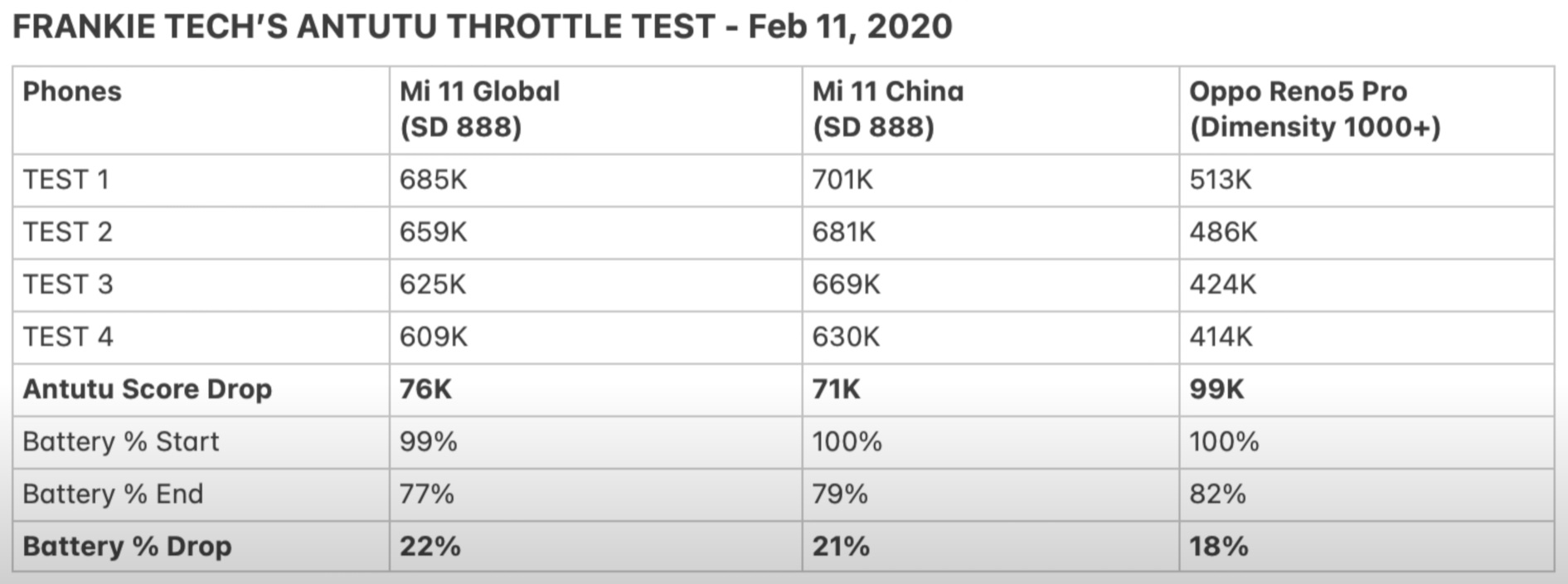Click the Antutu Score Drop row label
This screenshot has height=584, width=1568.
147,388
